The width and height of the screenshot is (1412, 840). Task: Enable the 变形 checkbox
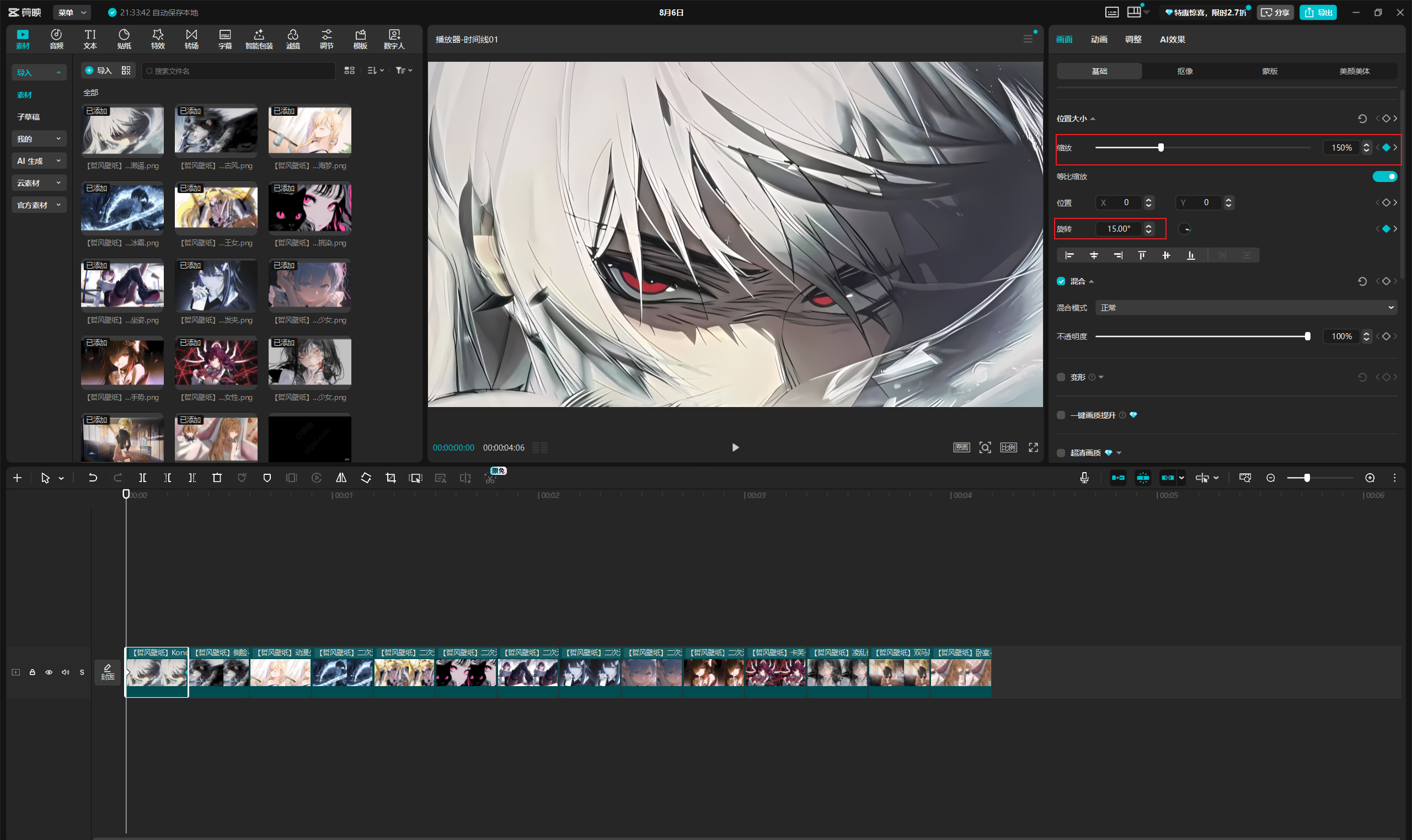1061,377
